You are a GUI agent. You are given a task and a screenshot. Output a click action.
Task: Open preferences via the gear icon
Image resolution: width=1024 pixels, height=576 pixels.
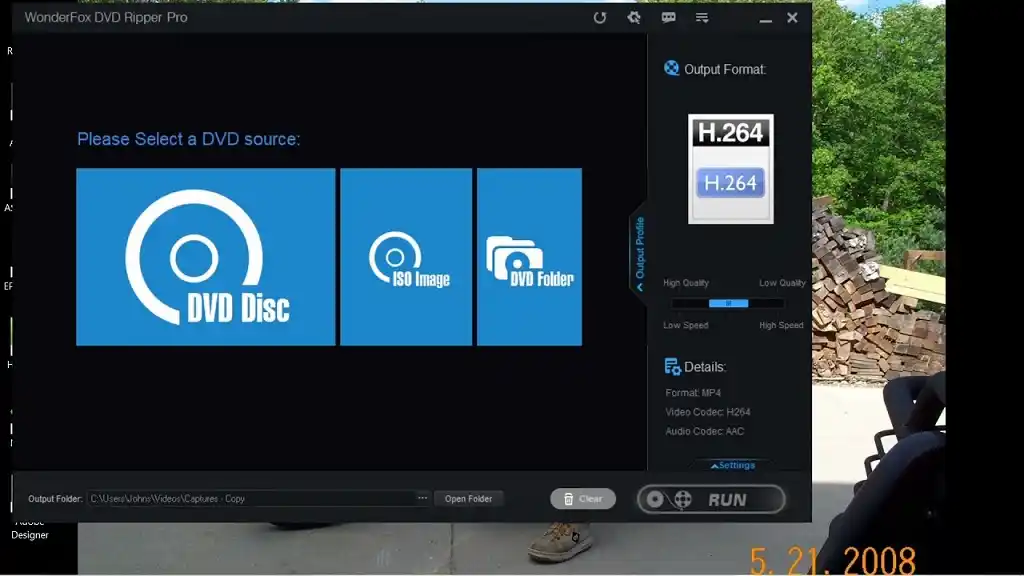pyautogui.click(x=631, y=17)
